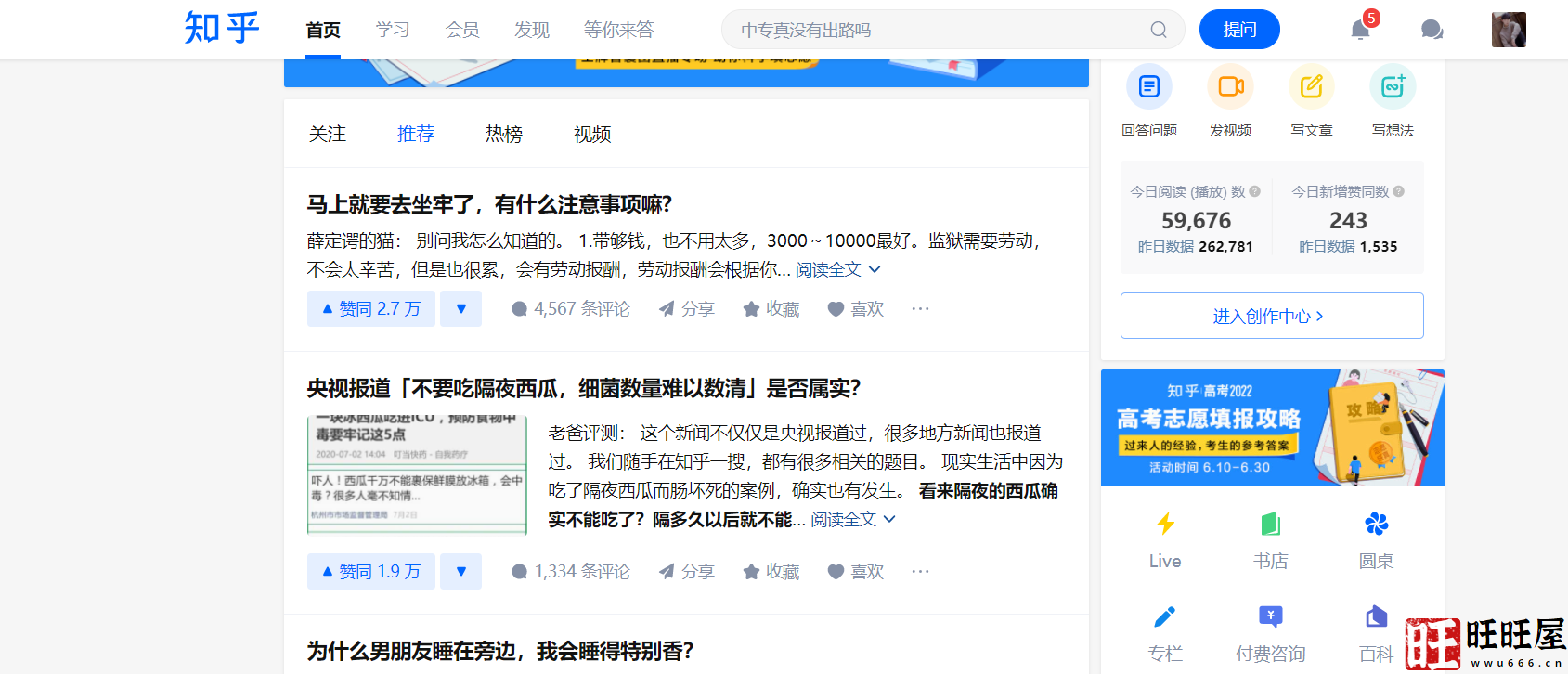Click the 写想法 icon
The image size is (1568, 674).
(x=1393, y=87)
